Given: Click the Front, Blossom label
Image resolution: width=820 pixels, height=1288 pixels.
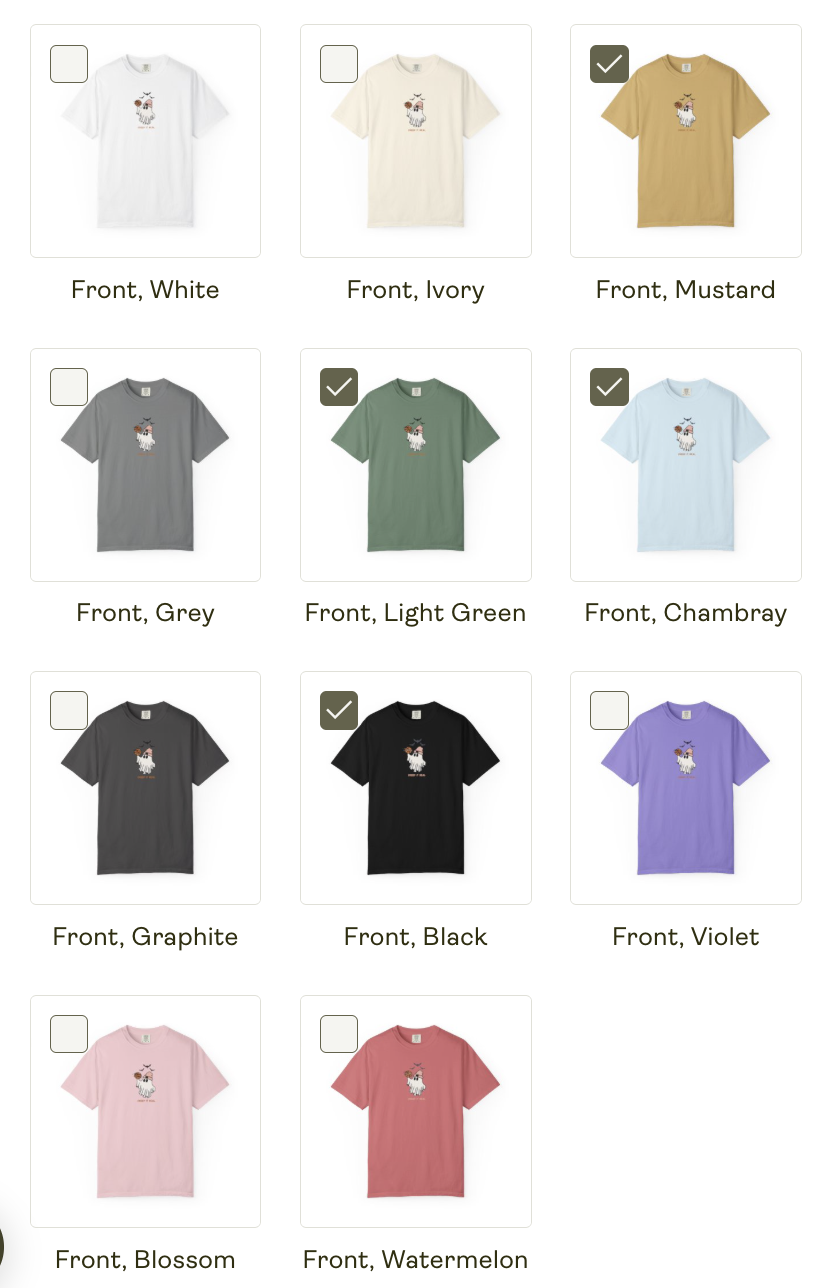Looking at the screenshot, I should click(146, 1260).
